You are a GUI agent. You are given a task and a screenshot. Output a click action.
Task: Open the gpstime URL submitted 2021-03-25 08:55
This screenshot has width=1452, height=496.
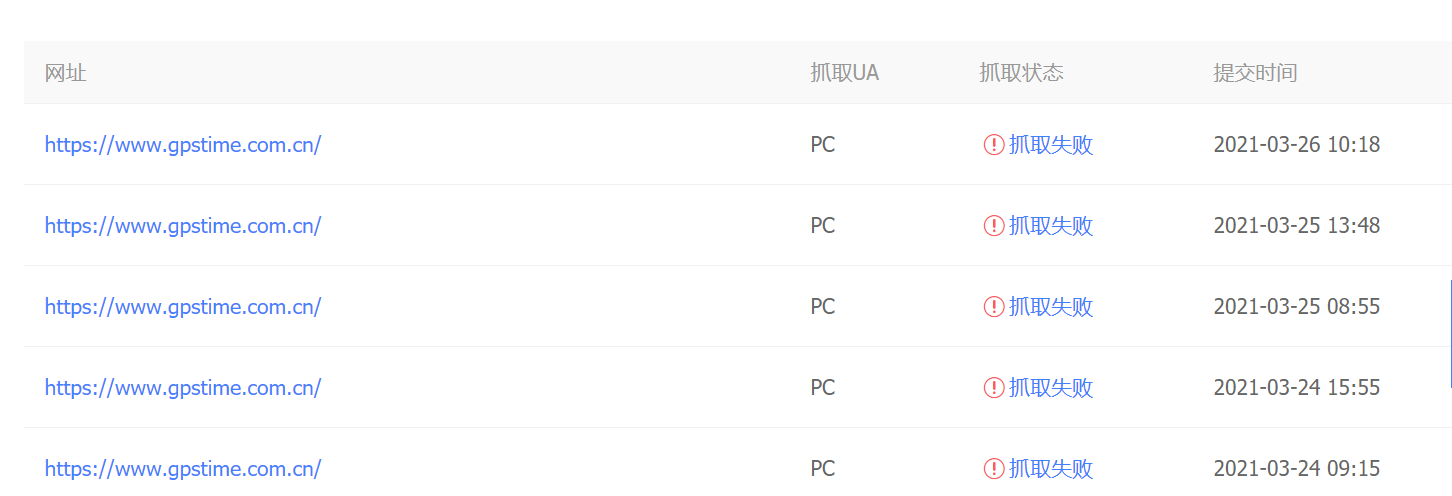[183, 307]
